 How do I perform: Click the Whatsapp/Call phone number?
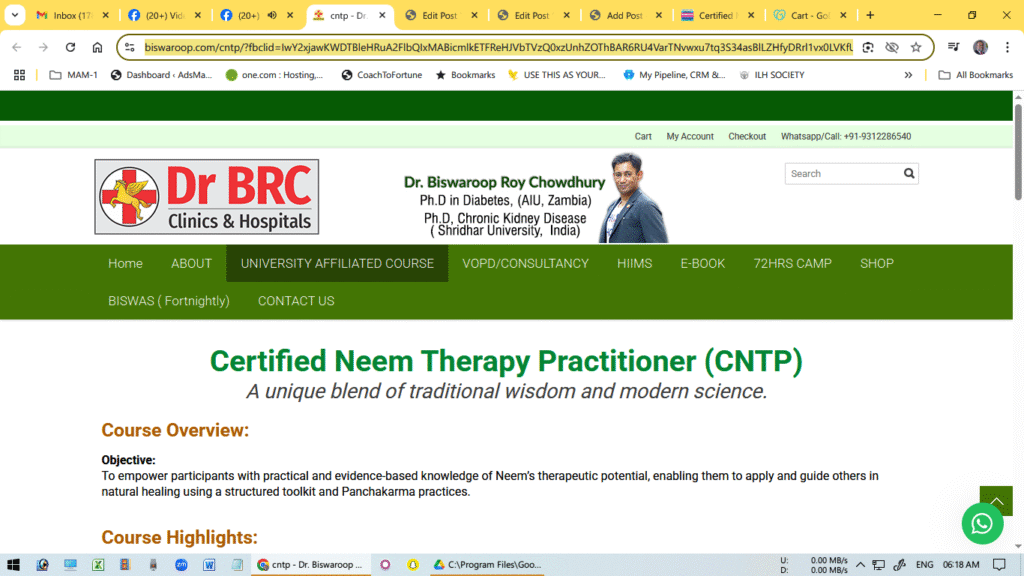pos(846,136)
